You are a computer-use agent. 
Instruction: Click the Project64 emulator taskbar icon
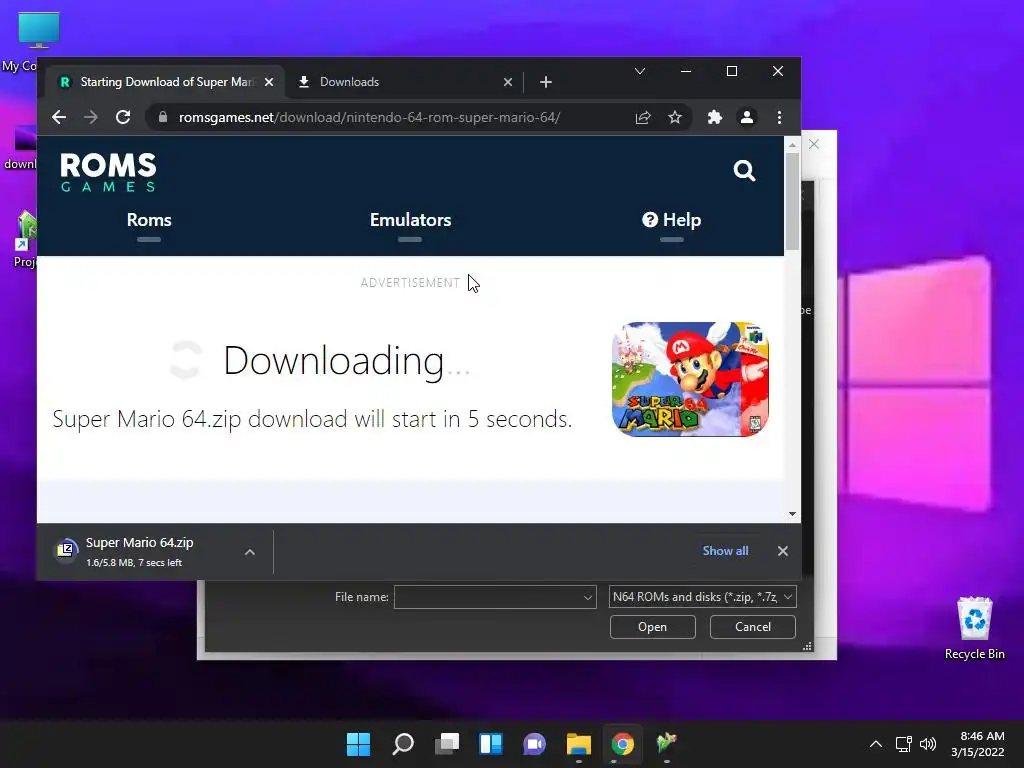666,744
